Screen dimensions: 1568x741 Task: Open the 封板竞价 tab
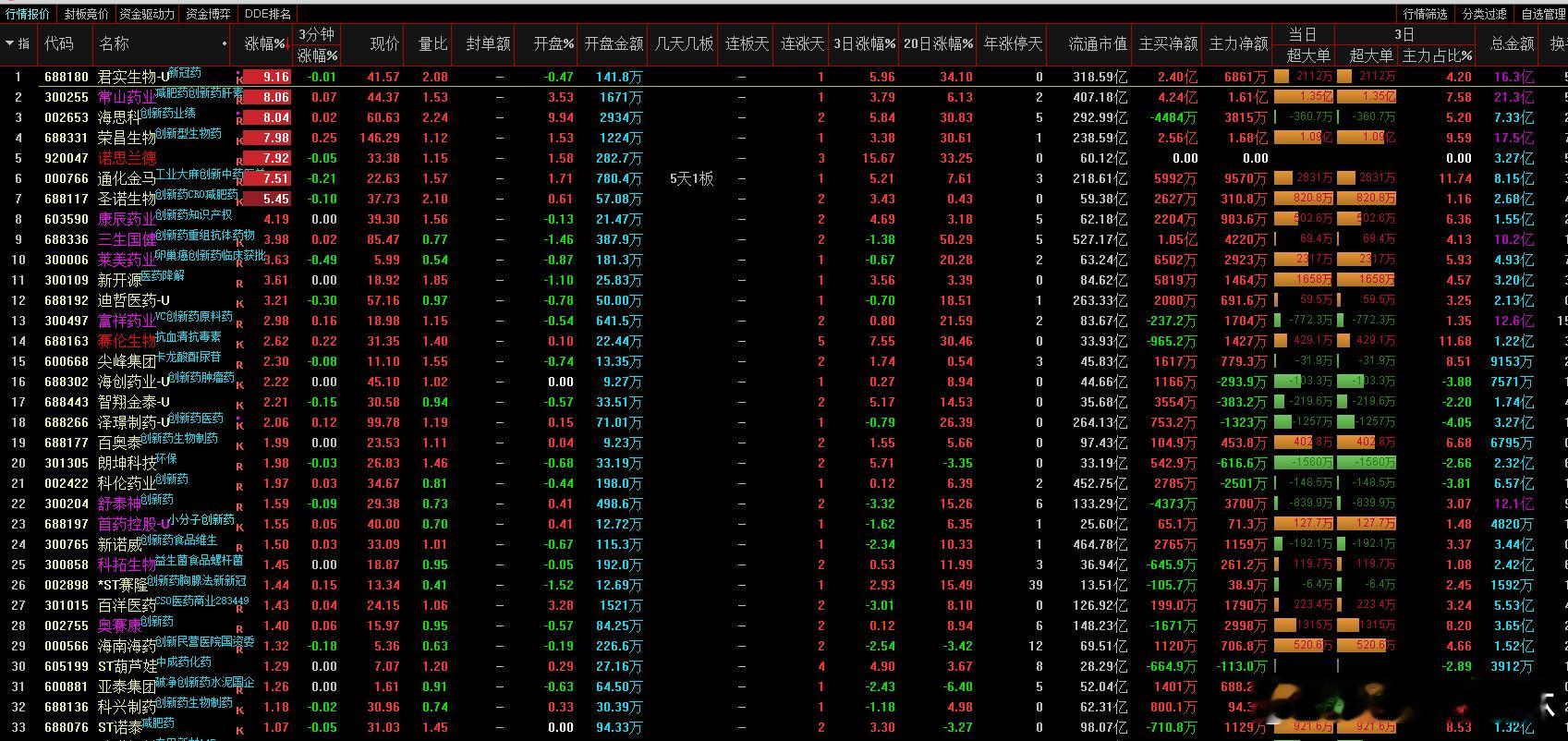click(86, 14)
